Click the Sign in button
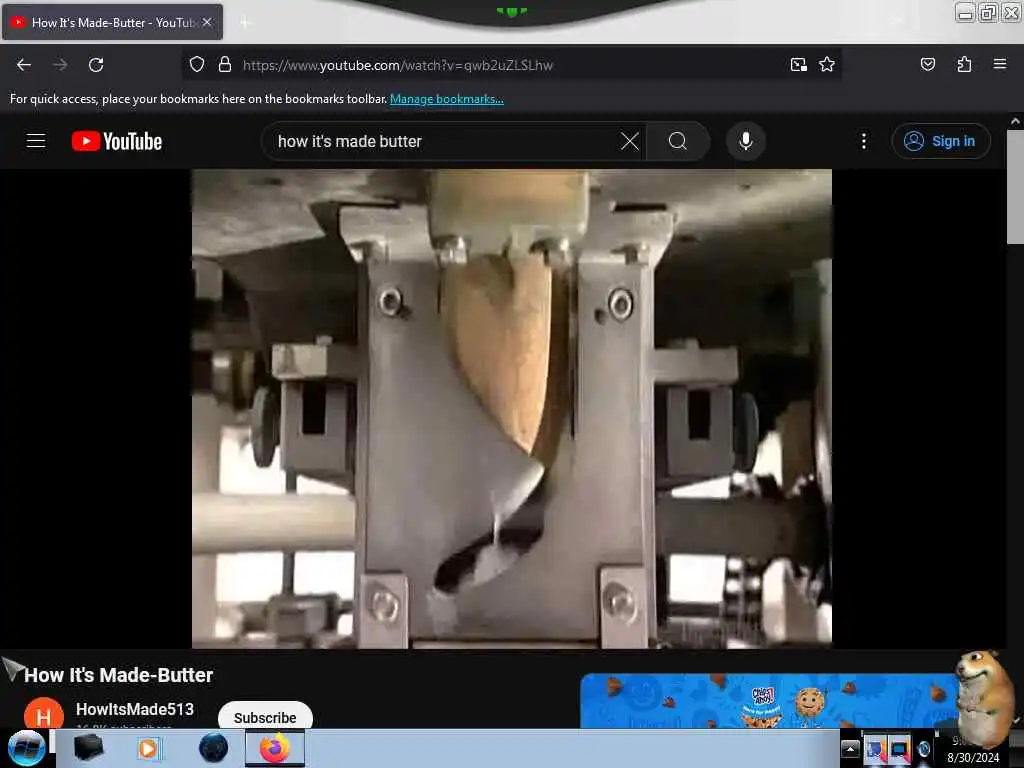This screenshot has width=1024, height=768. (940, 141)
